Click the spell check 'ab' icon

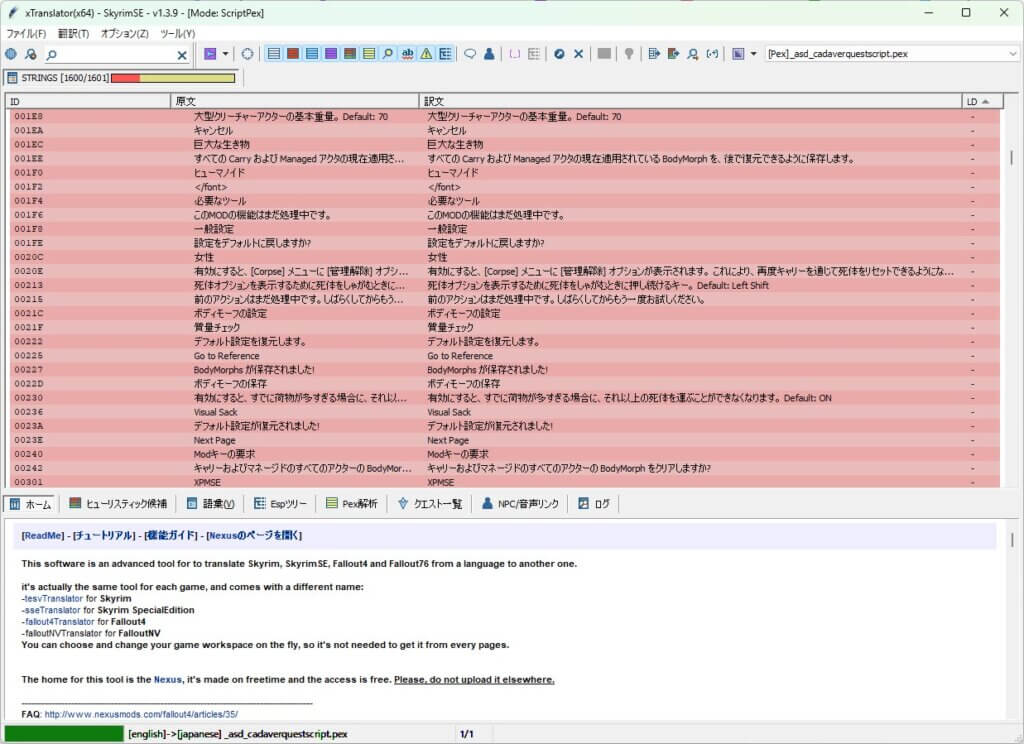click(x=407, y=54)
